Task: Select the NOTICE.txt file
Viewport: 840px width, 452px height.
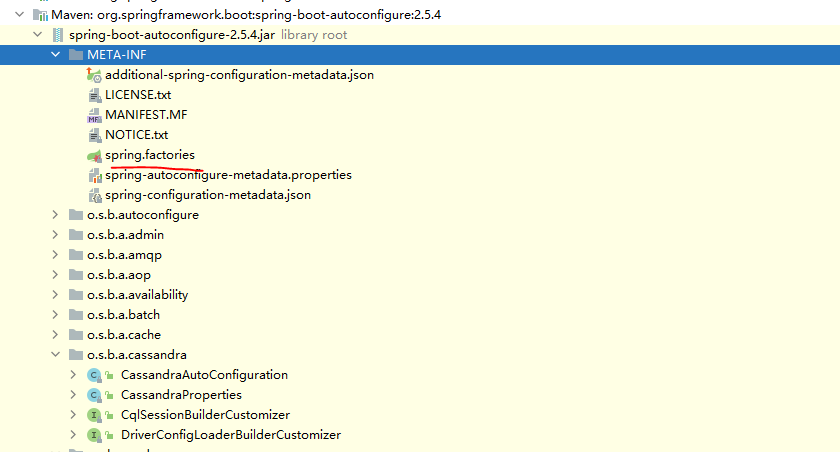Action: point(137,135)
